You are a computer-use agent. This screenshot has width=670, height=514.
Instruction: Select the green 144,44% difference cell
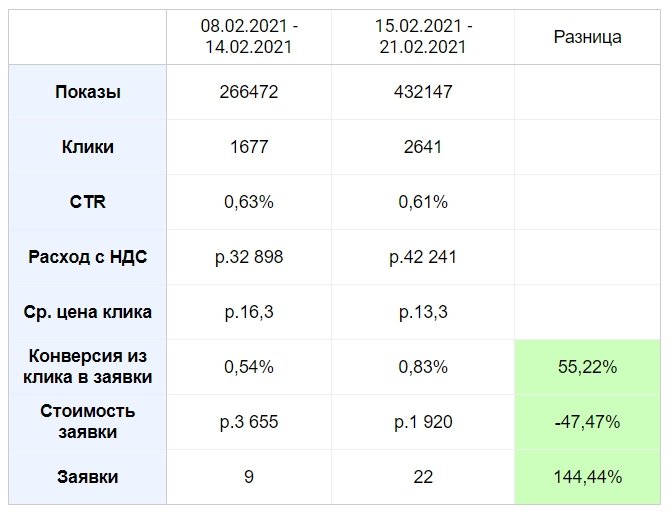tap(587, 477)
